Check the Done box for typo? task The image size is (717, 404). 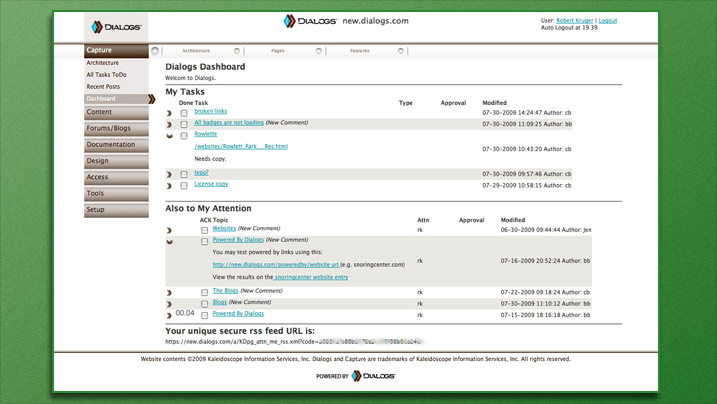tap(184, 174)
